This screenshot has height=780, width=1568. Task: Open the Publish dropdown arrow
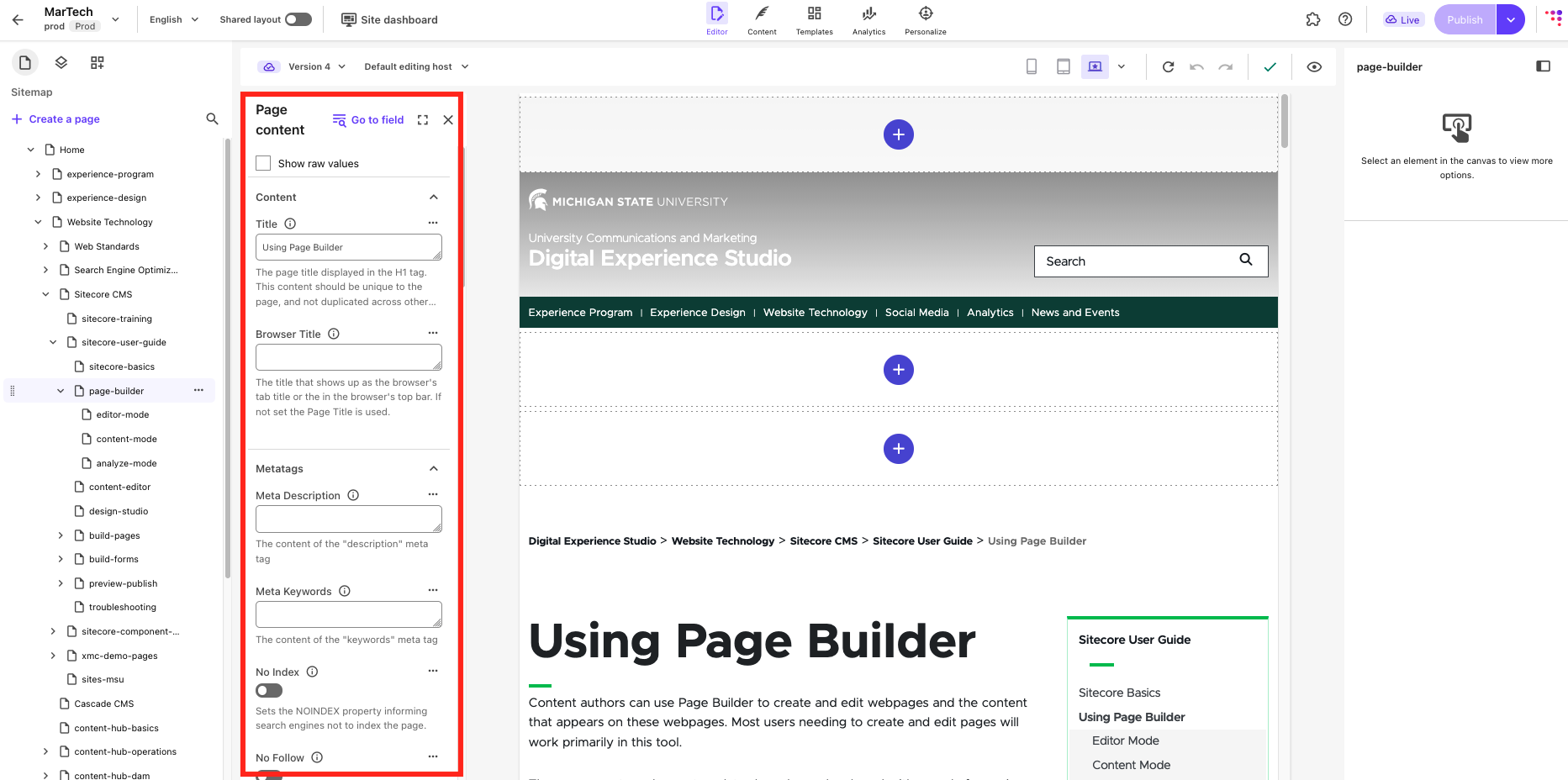[x=1511, y=19]
